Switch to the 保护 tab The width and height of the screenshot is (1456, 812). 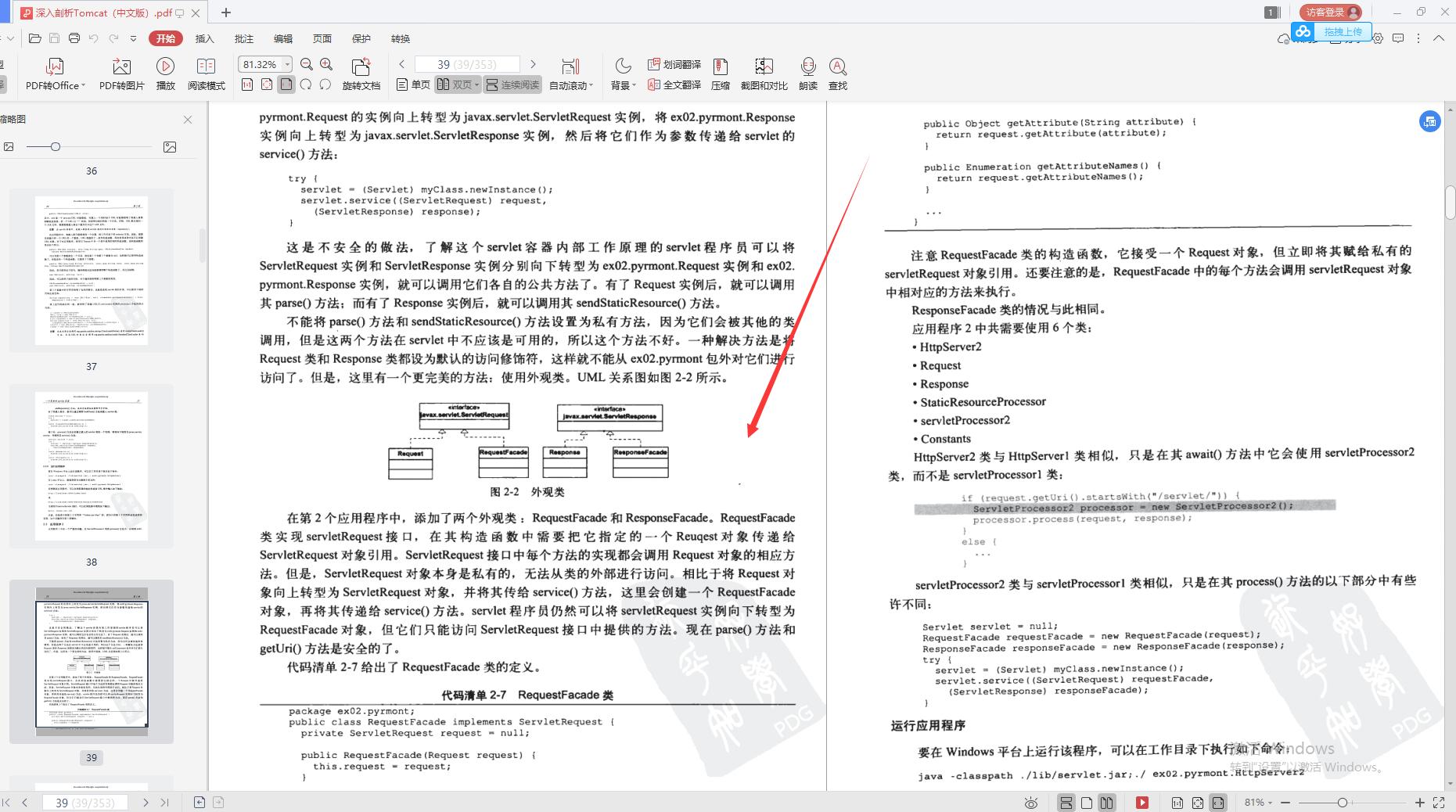pos(361,38)
